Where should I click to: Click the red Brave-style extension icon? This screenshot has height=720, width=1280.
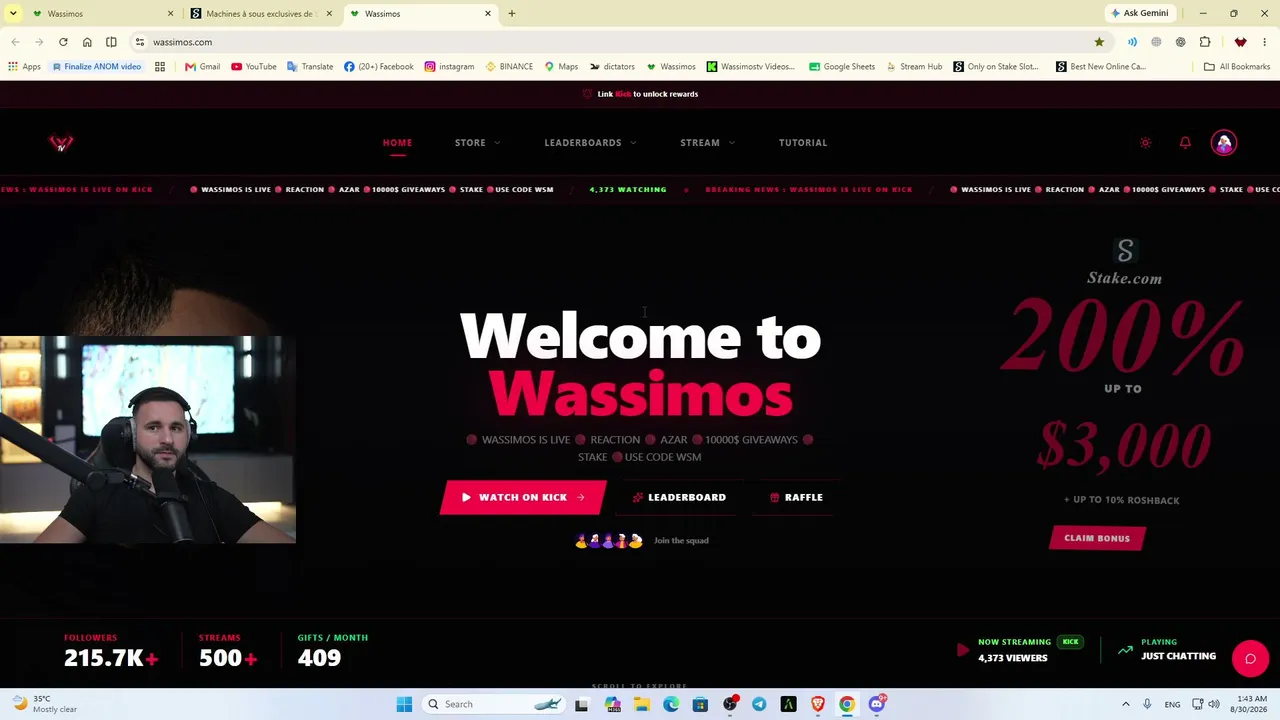coord(1240,42)
